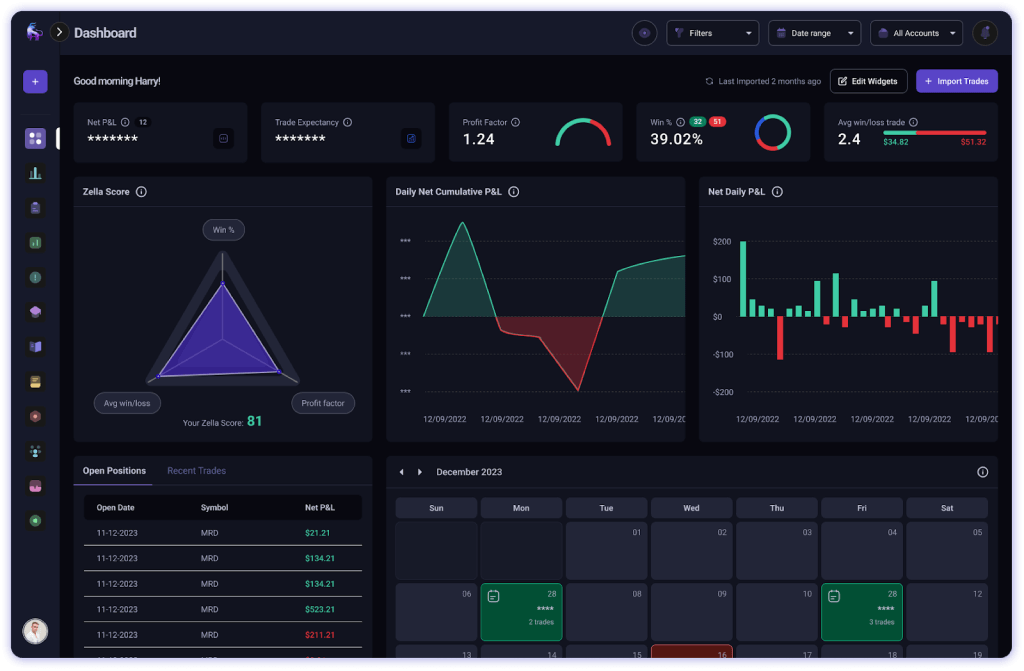The image size is (1024, 671).
Task: Switch to the Recent Trades tab
Action: pos(196,471)
